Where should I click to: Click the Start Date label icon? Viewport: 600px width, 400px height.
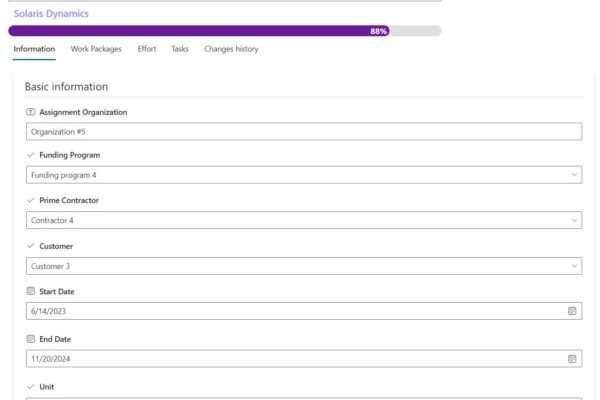tap(31, 291)
